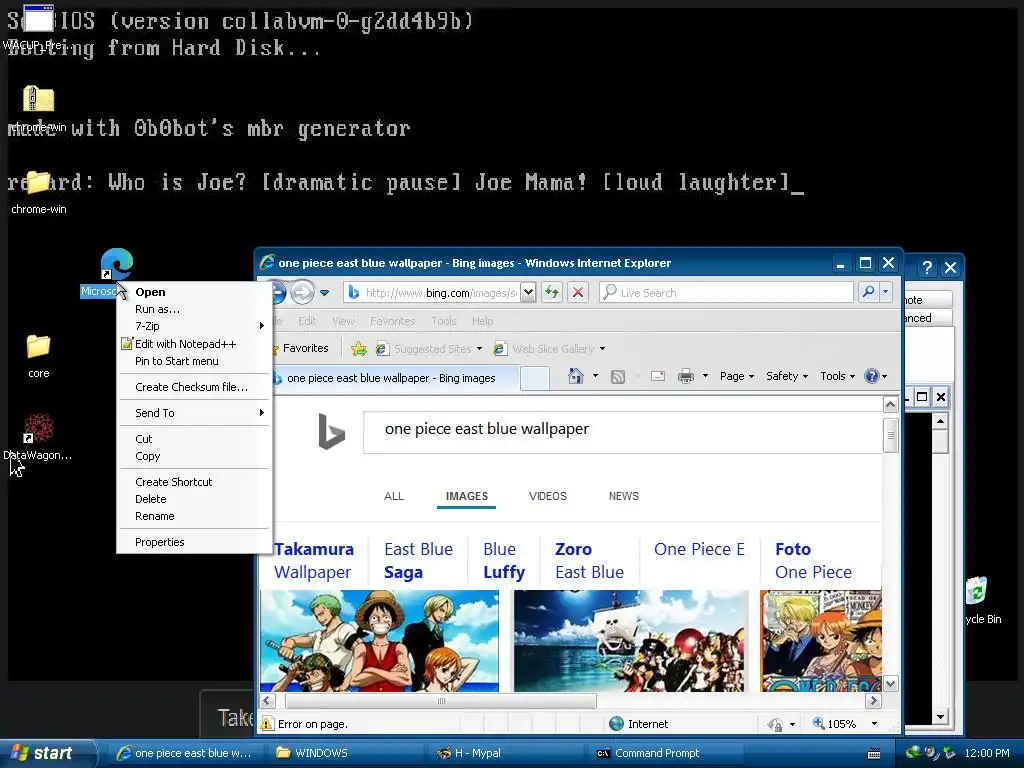Screen dimensions: 1024x768
Task: Select the chrome-win zip archive icon
Action: 39,99
